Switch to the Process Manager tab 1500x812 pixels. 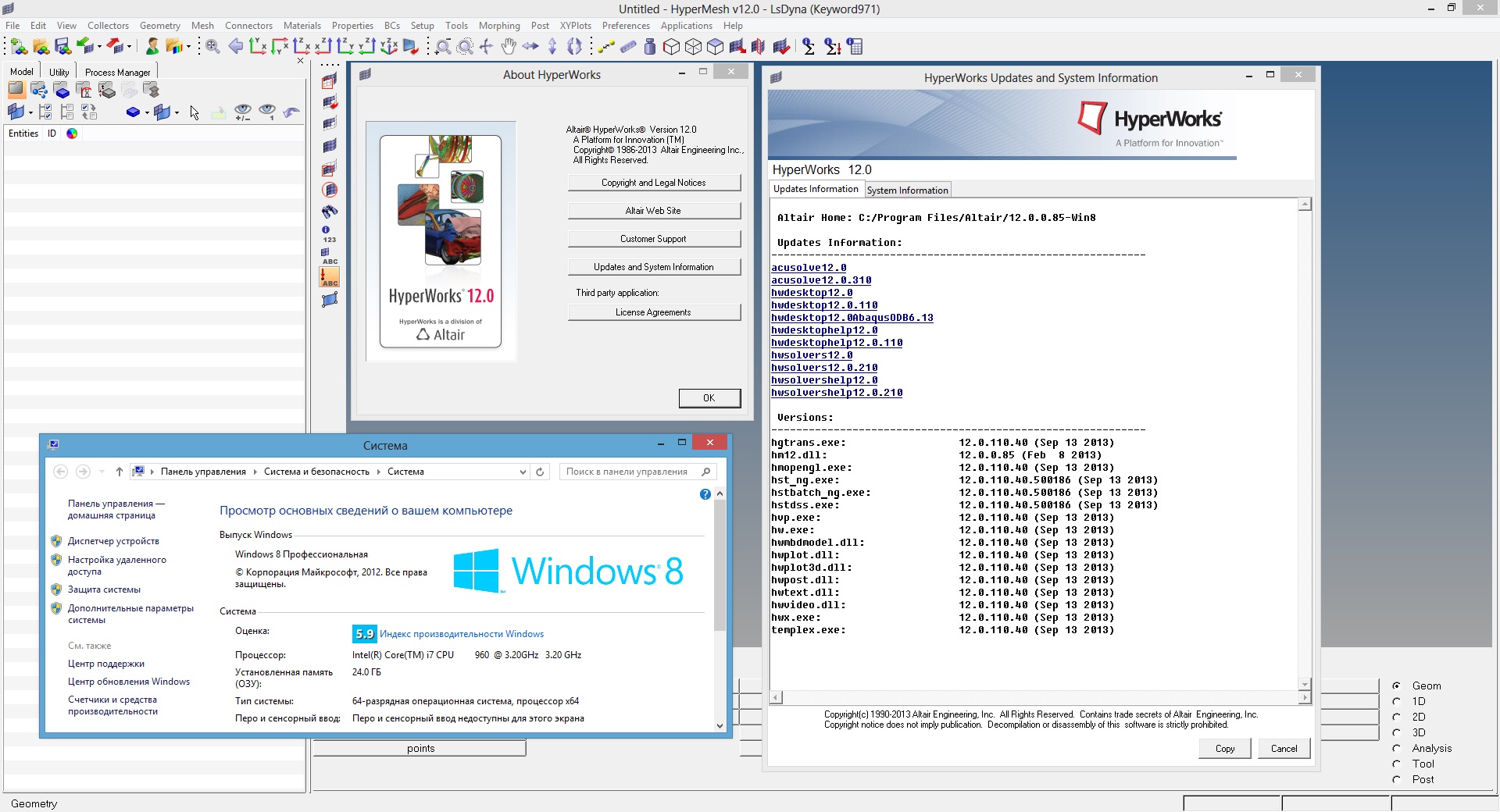point(118,72)
